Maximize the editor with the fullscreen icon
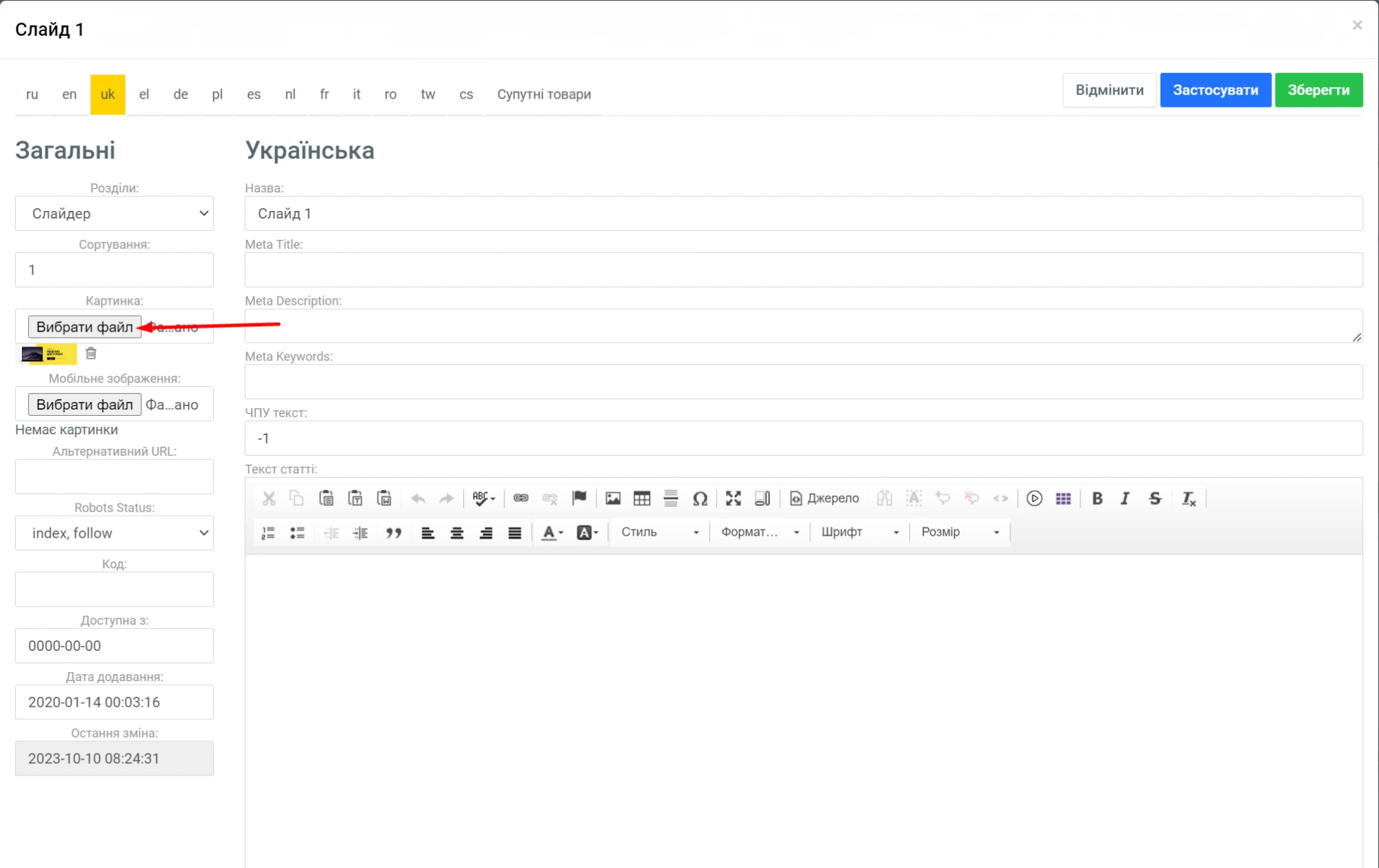 pyautogui.click(x=733, y=498)
